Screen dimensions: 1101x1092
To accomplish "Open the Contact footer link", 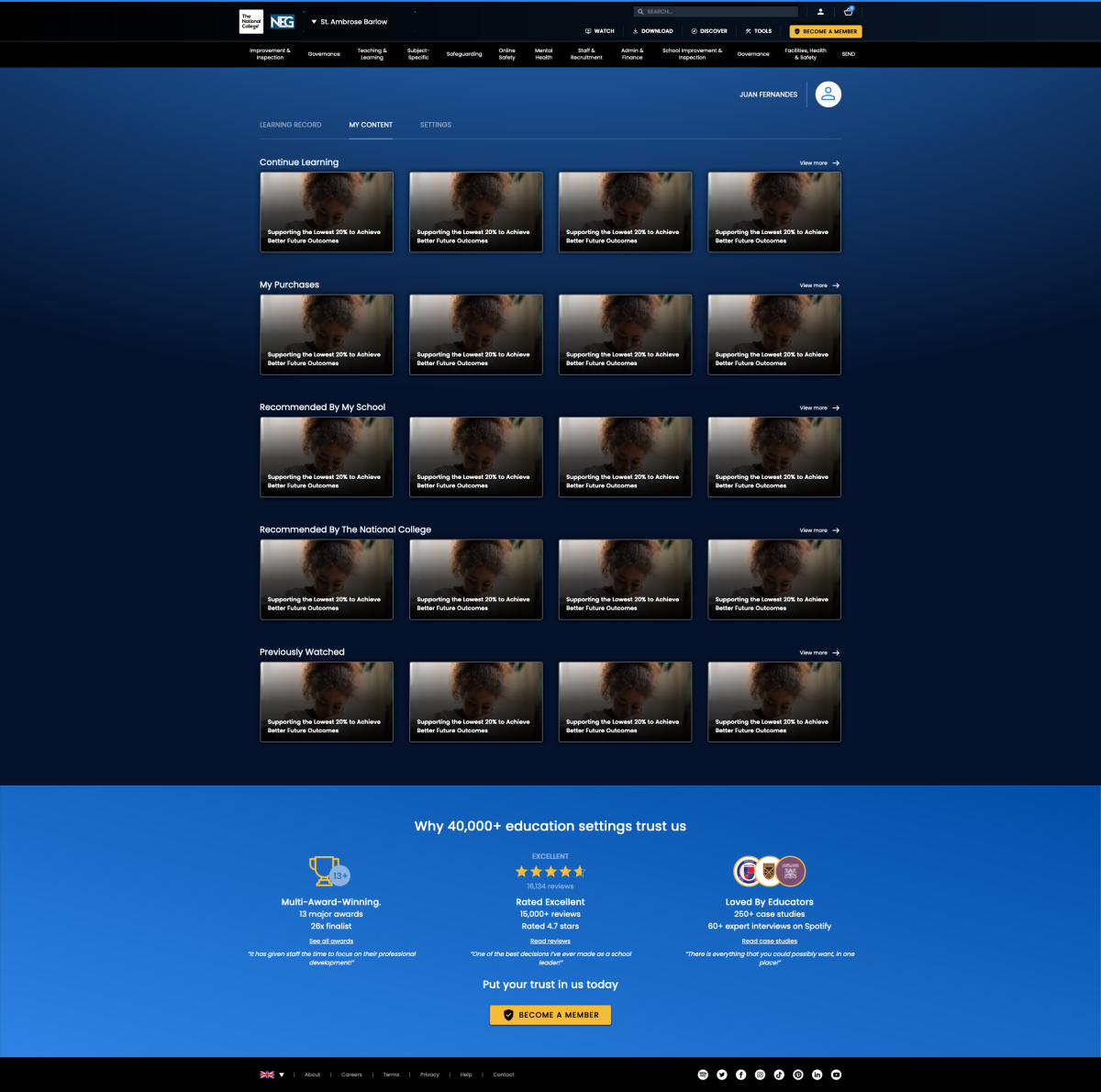I will click(504, 1075).
